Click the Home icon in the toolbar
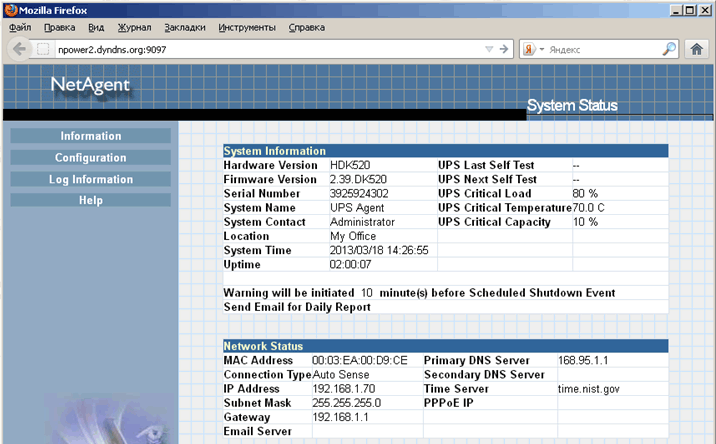 [696, 49]
